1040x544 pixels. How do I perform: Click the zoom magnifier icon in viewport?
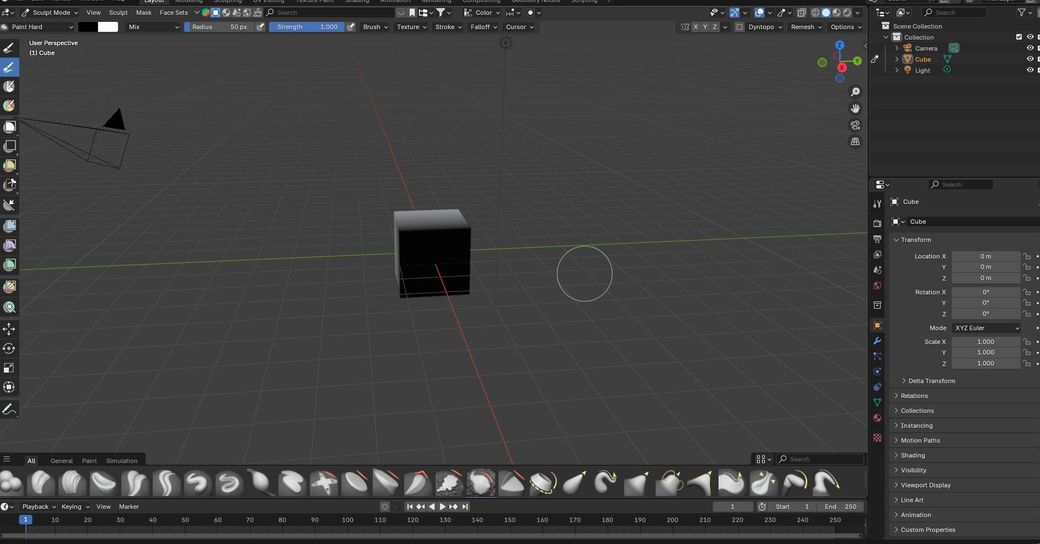coord(855,92)
